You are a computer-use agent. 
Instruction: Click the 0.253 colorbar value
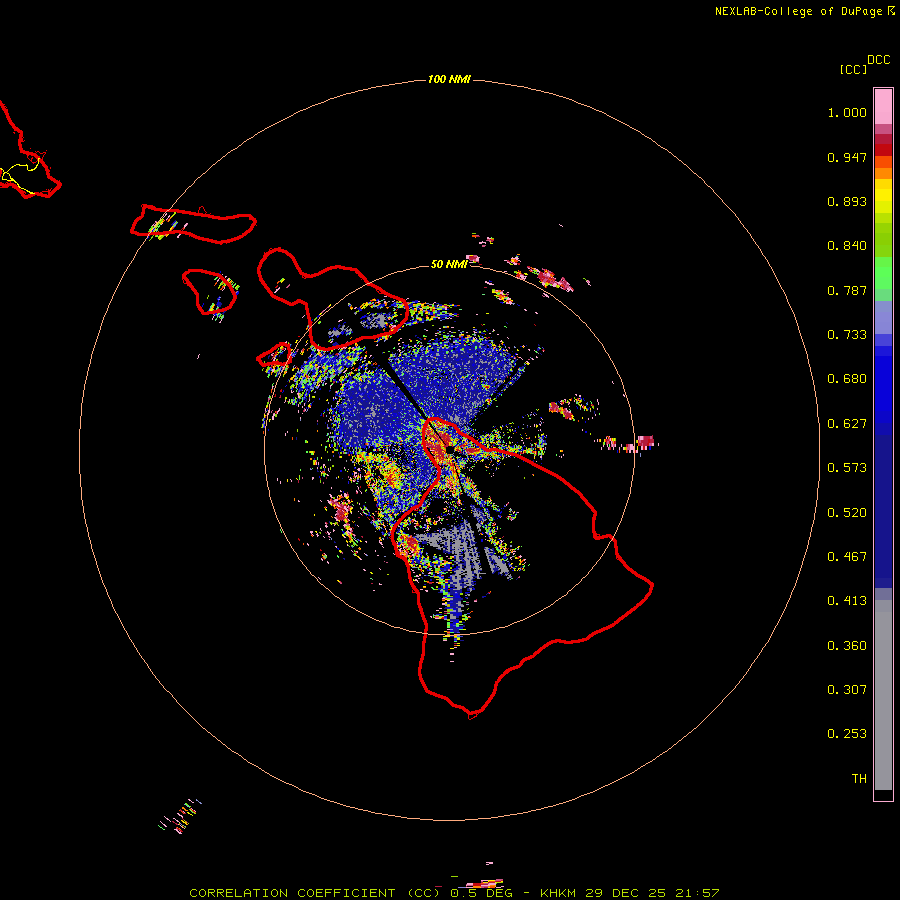847,734
